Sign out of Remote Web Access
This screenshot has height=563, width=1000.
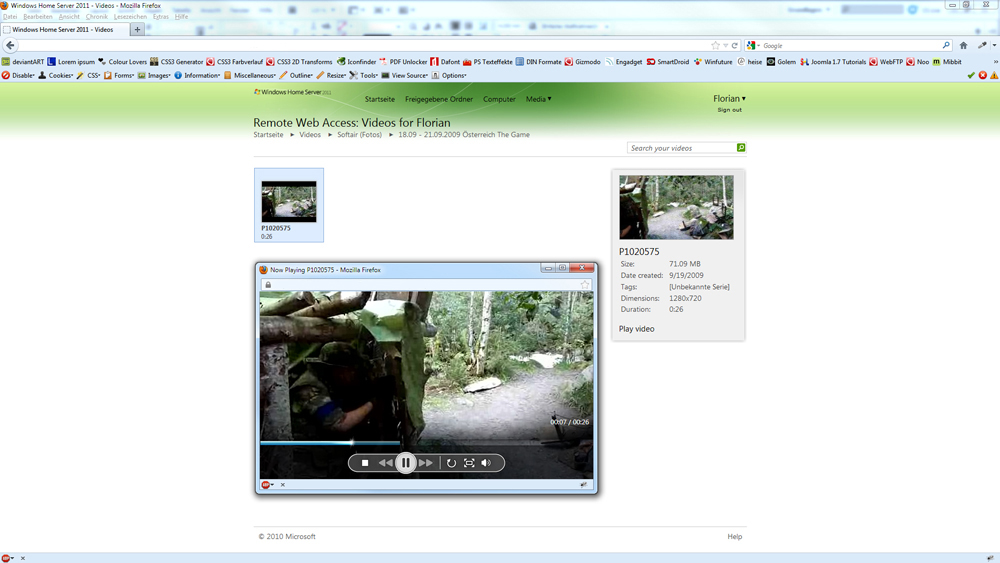point(730,110)
